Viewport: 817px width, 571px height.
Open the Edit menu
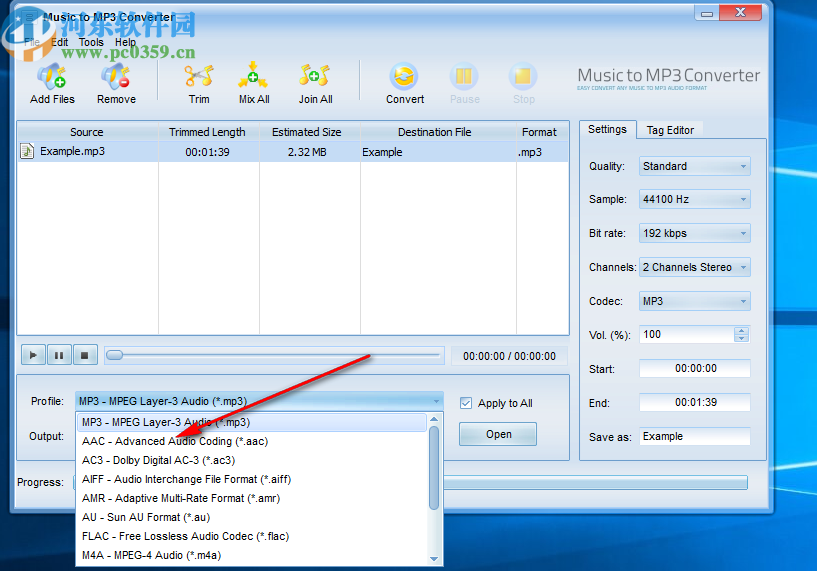[x=59, y=42]
